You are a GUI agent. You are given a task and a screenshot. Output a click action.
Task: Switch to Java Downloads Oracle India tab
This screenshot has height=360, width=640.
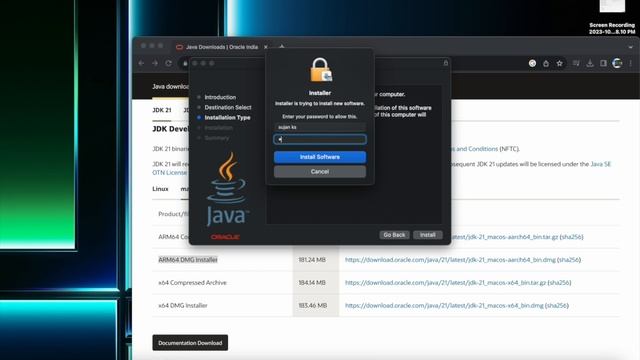coord(222,47)
